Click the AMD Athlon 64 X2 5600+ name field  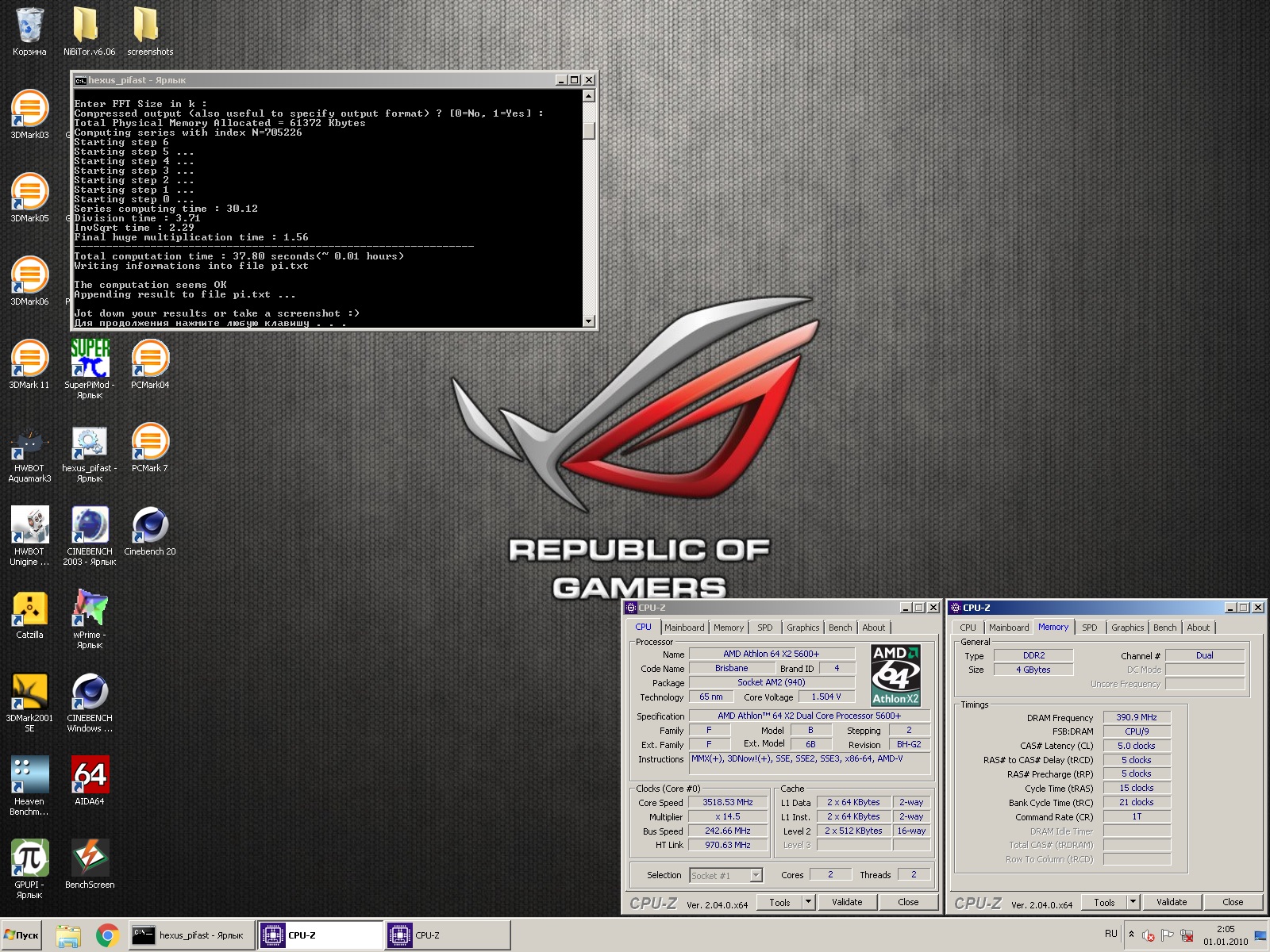771,654
